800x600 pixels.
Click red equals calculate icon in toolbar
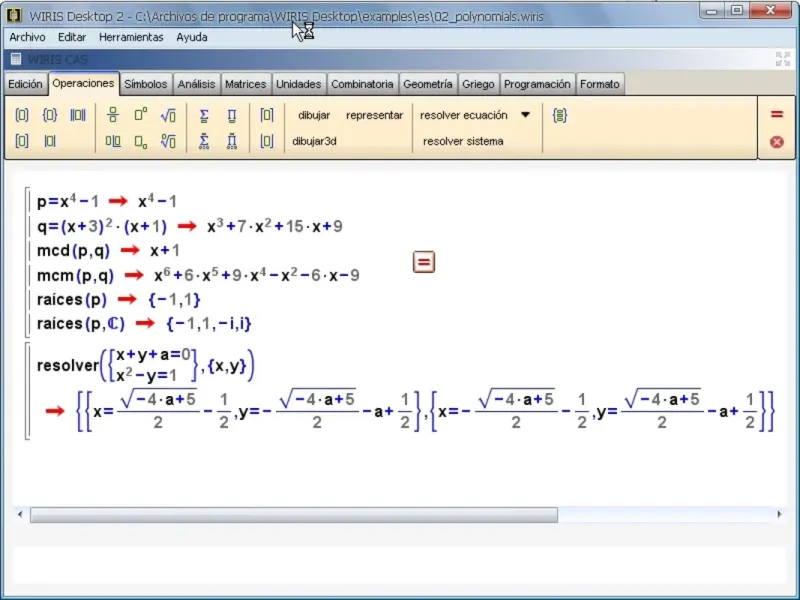[x=777, y=114]
